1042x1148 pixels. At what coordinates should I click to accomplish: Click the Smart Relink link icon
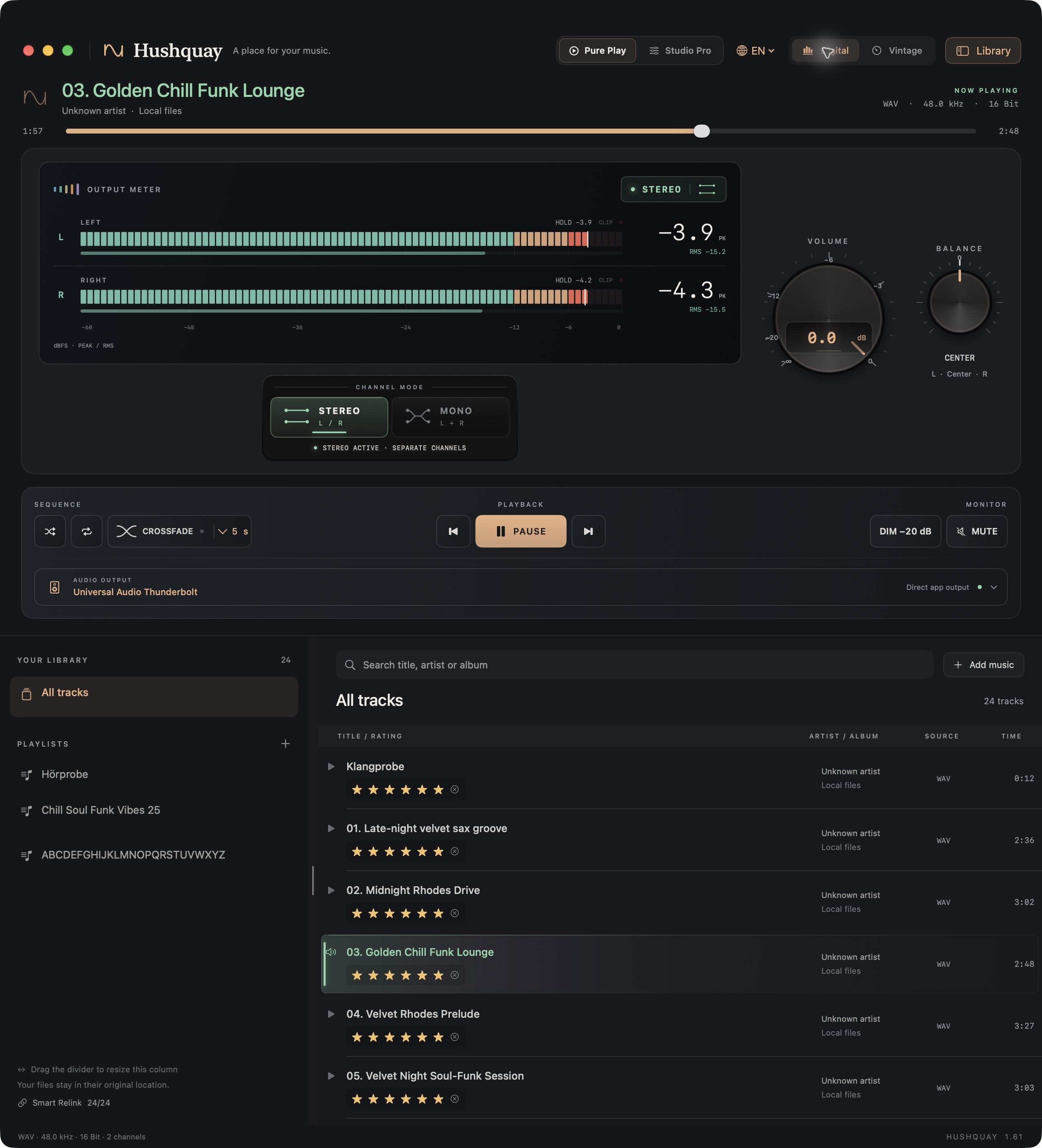click(22, 1103)
